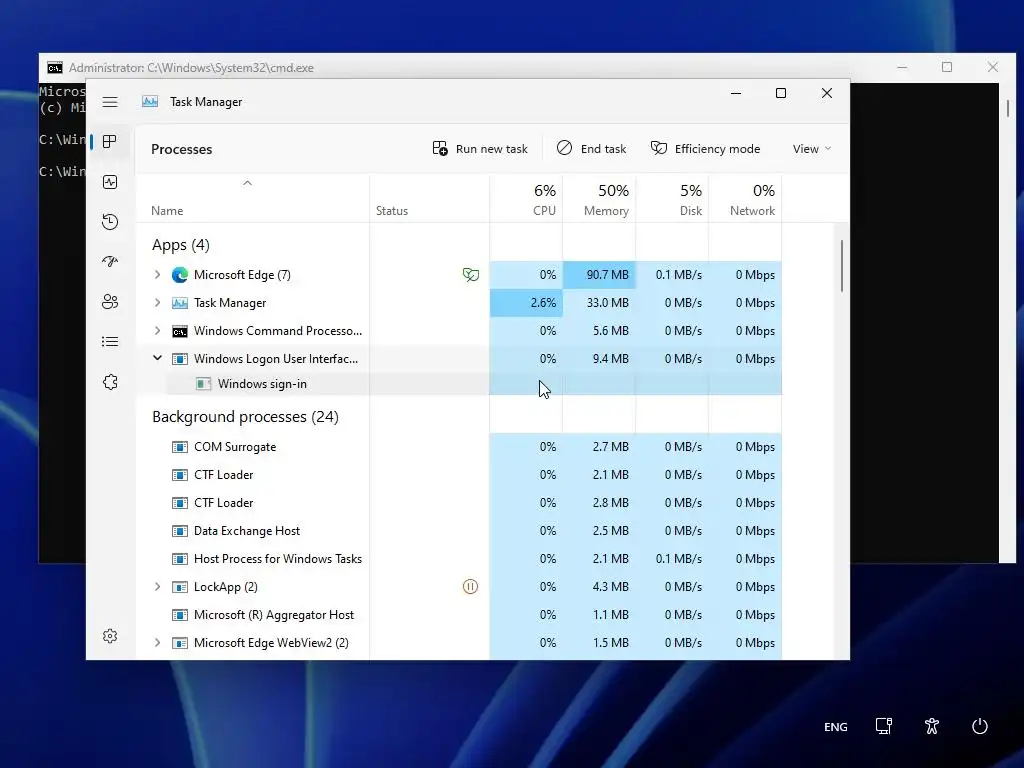Viewport: 1024px width, 768px height.
Task: Click the Windows Command Processor icon
Action: tap(180, 331)
